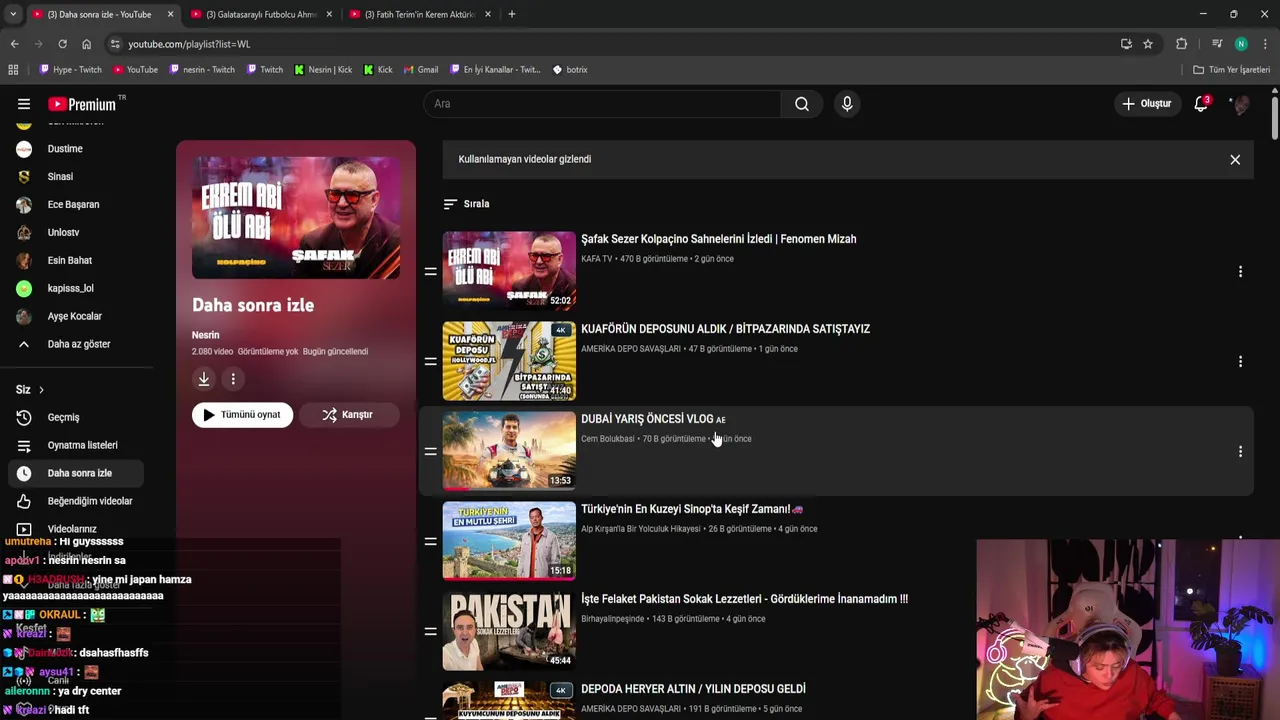
Task: Click the Karıştır shuffle button
Action: point(348,415)
